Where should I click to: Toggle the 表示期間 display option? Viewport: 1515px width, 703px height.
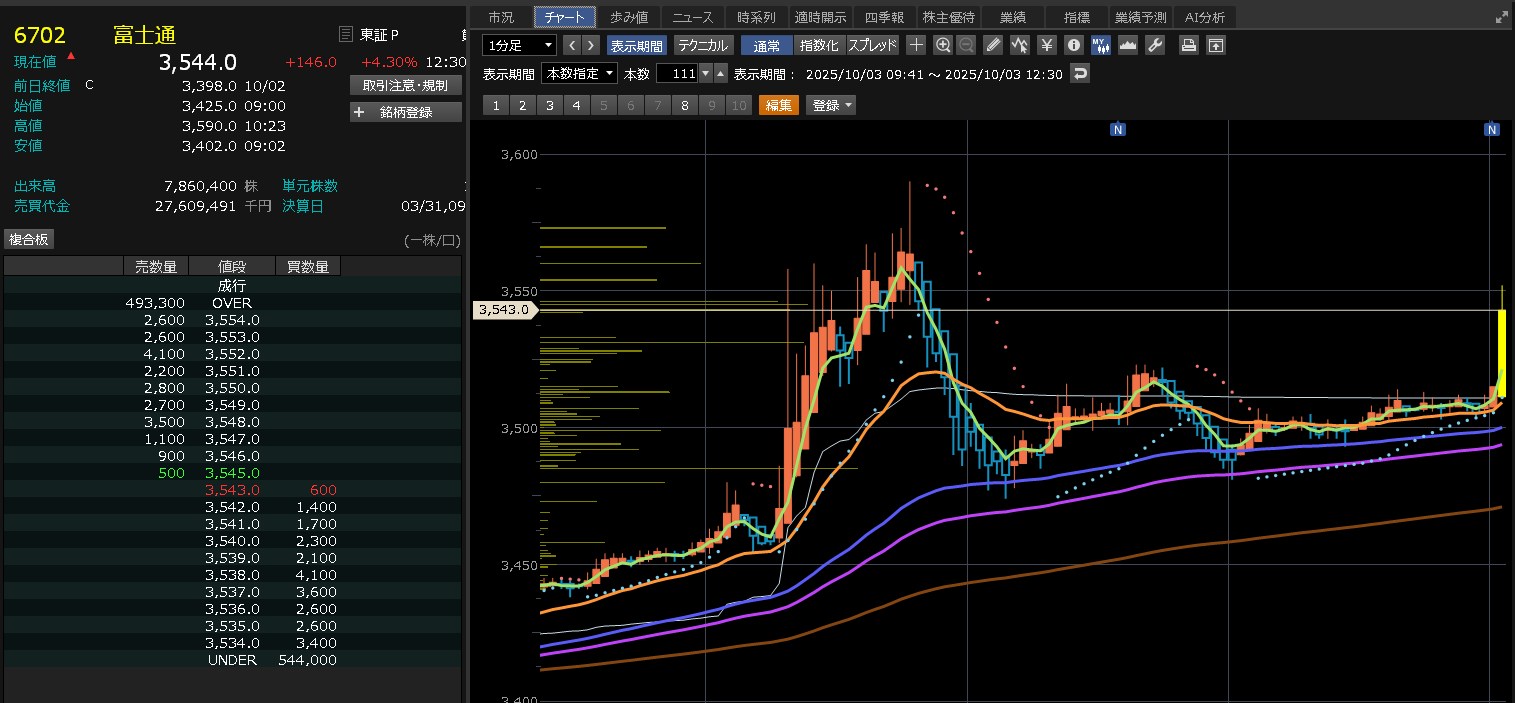click(x=636, y=45)
